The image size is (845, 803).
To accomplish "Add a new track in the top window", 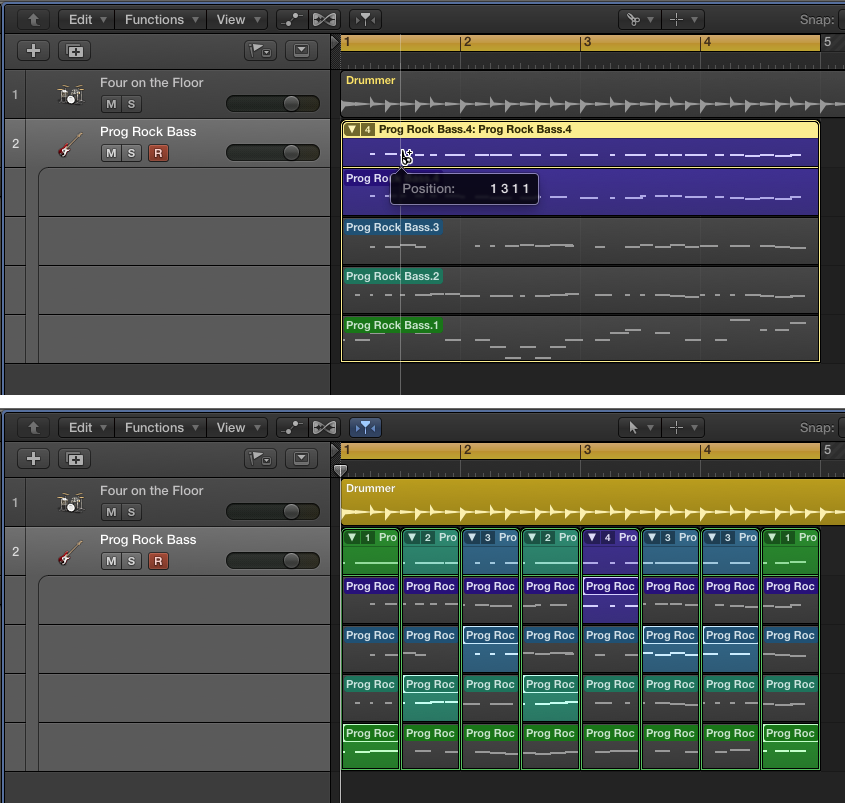I will click(x=33, y=51).
